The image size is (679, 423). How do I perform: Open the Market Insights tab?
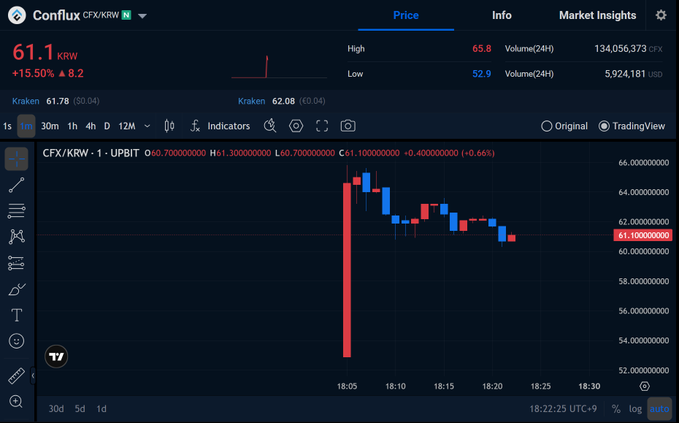tap(598, 16)
